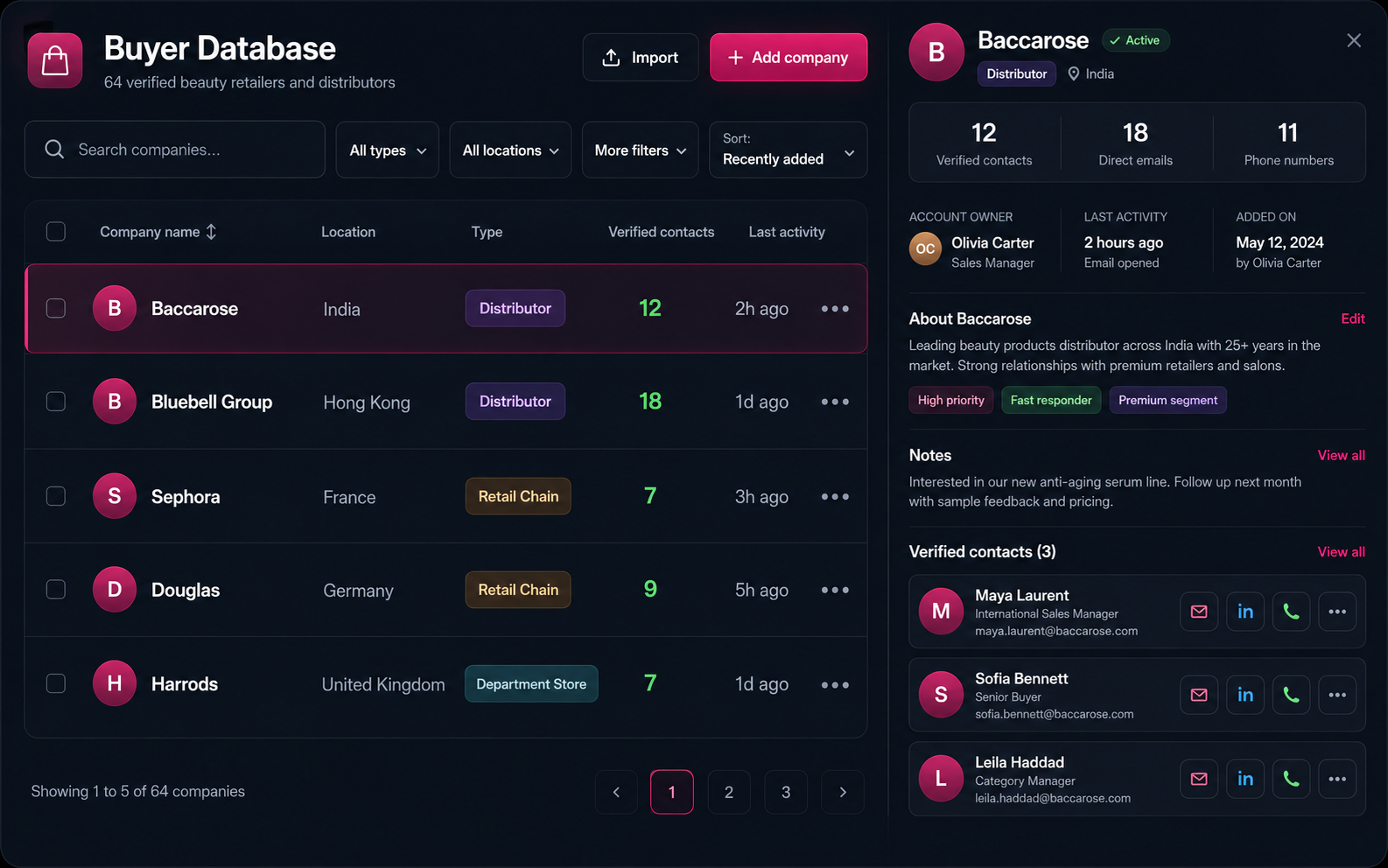Click the OC account owner avatar
Viewport: 1388px width, 868px height.
[x=925, y=248]
